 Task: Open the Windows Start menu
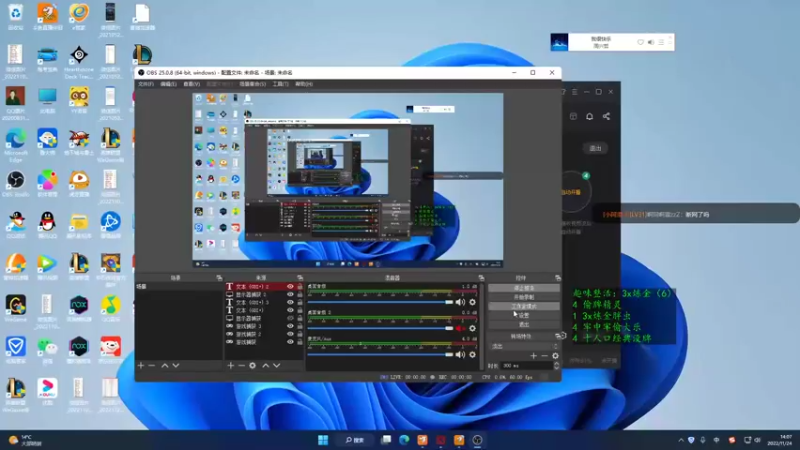click(323, 440)
